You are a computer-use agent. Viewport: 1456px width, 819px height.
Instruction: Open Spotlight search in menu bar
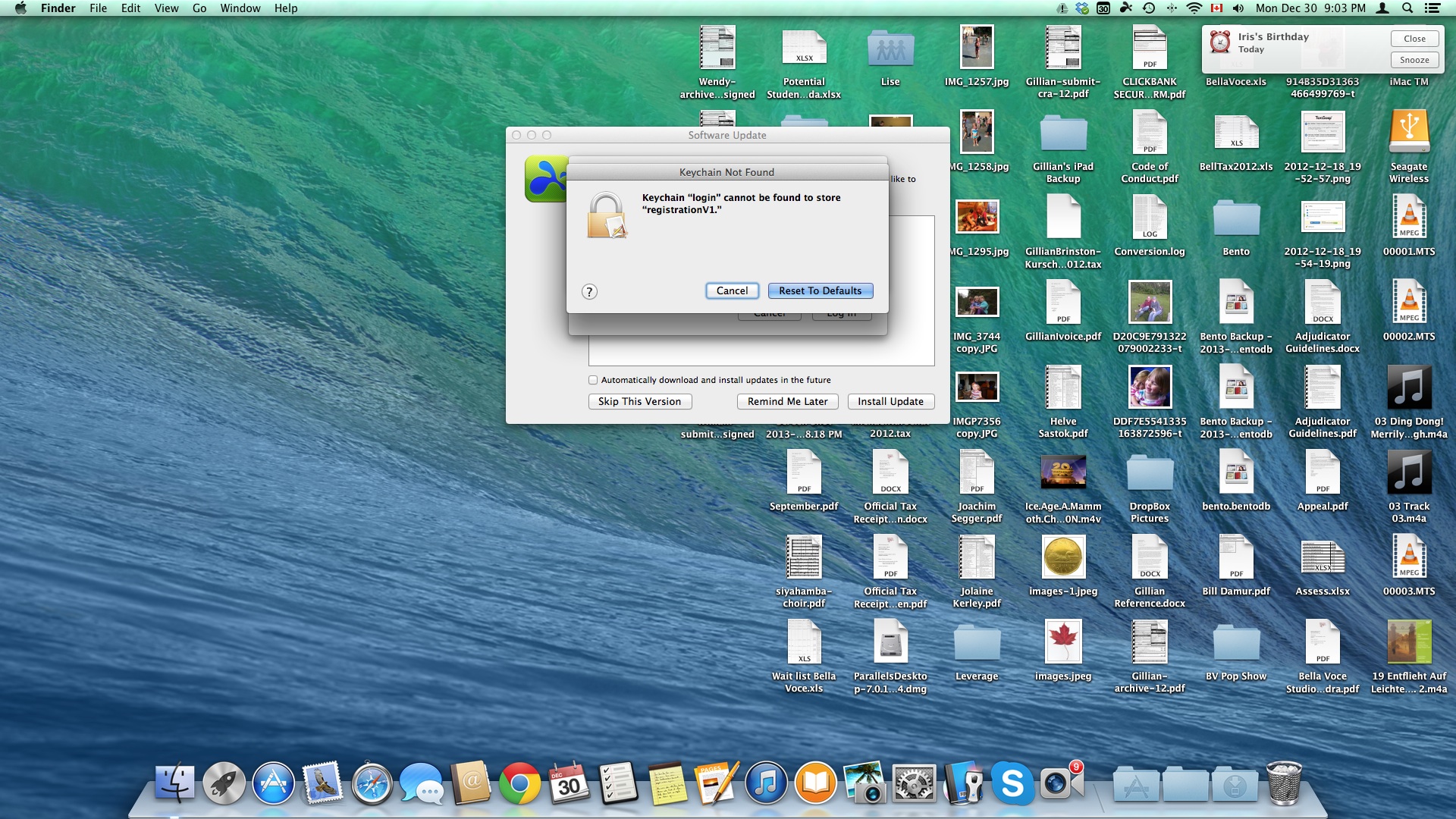coord(1407,8)
